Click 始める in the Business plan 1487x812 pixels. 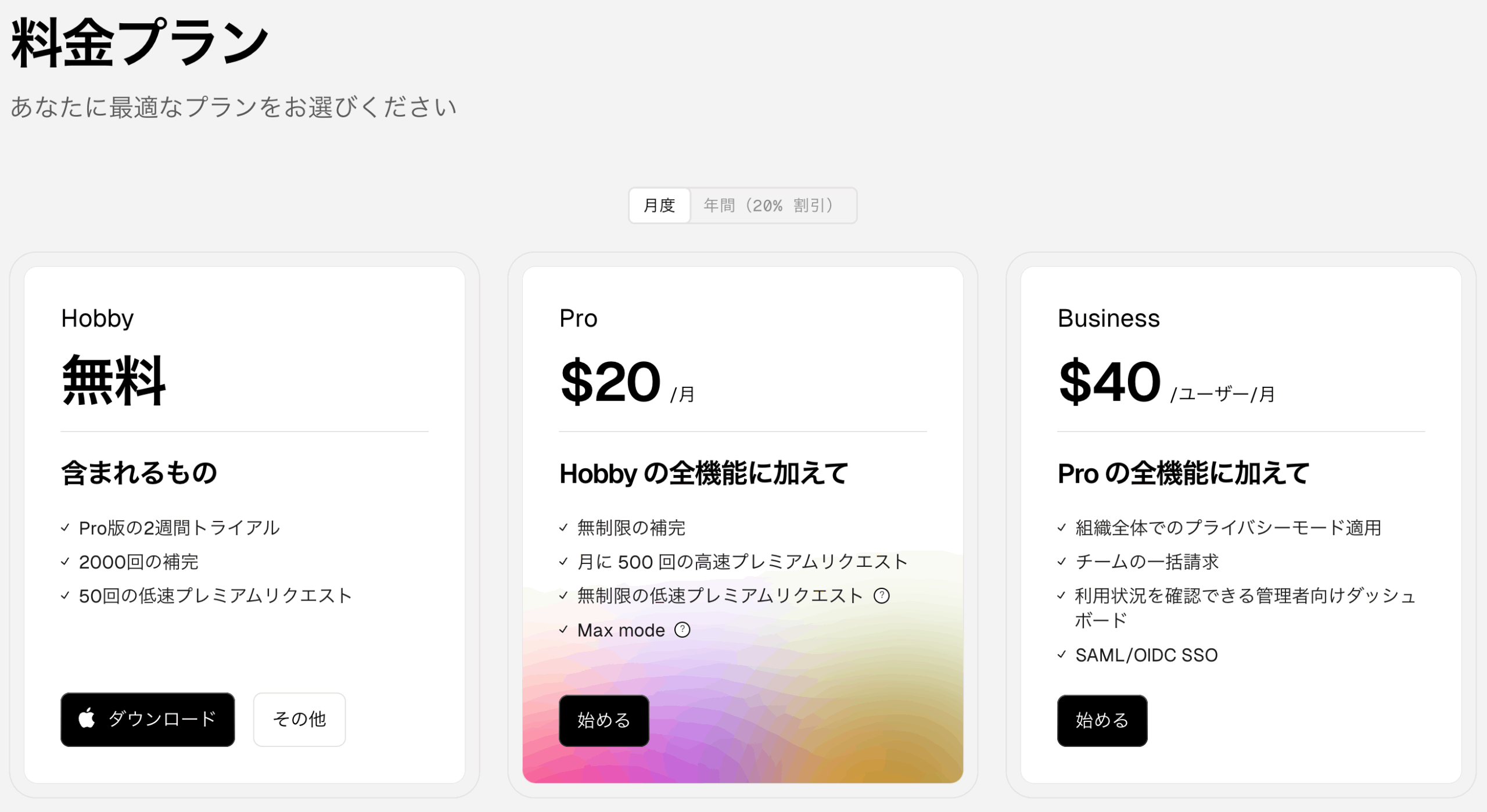point(1102,720)
